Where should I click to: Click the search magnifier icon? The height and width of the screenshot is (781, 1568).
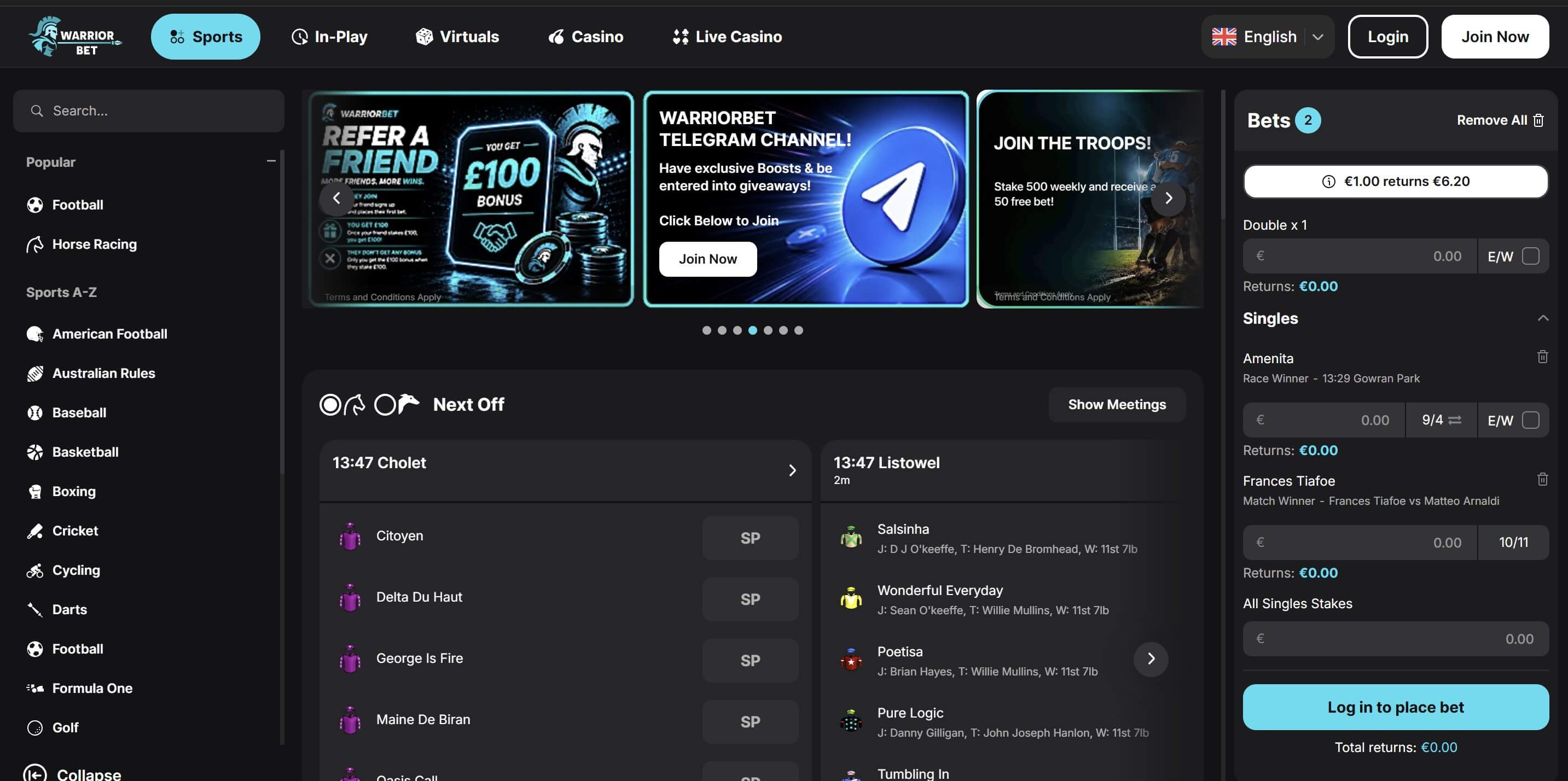click(x=37, y=110)
